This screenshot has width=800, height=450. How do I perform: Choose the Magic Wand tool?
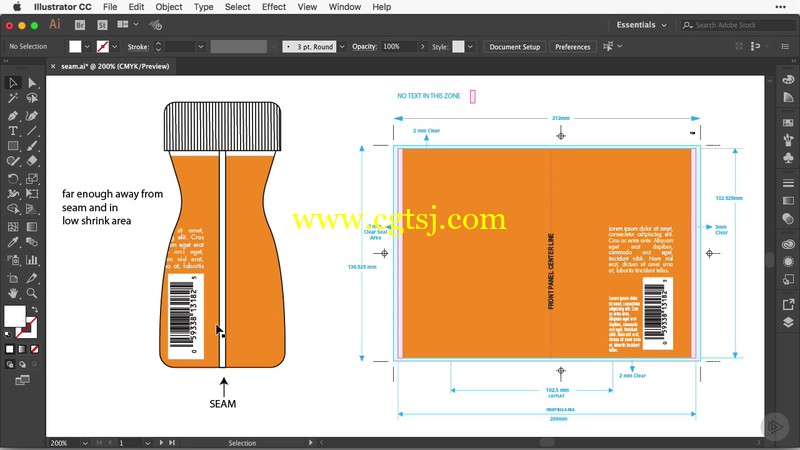click(x=13, y=98)
